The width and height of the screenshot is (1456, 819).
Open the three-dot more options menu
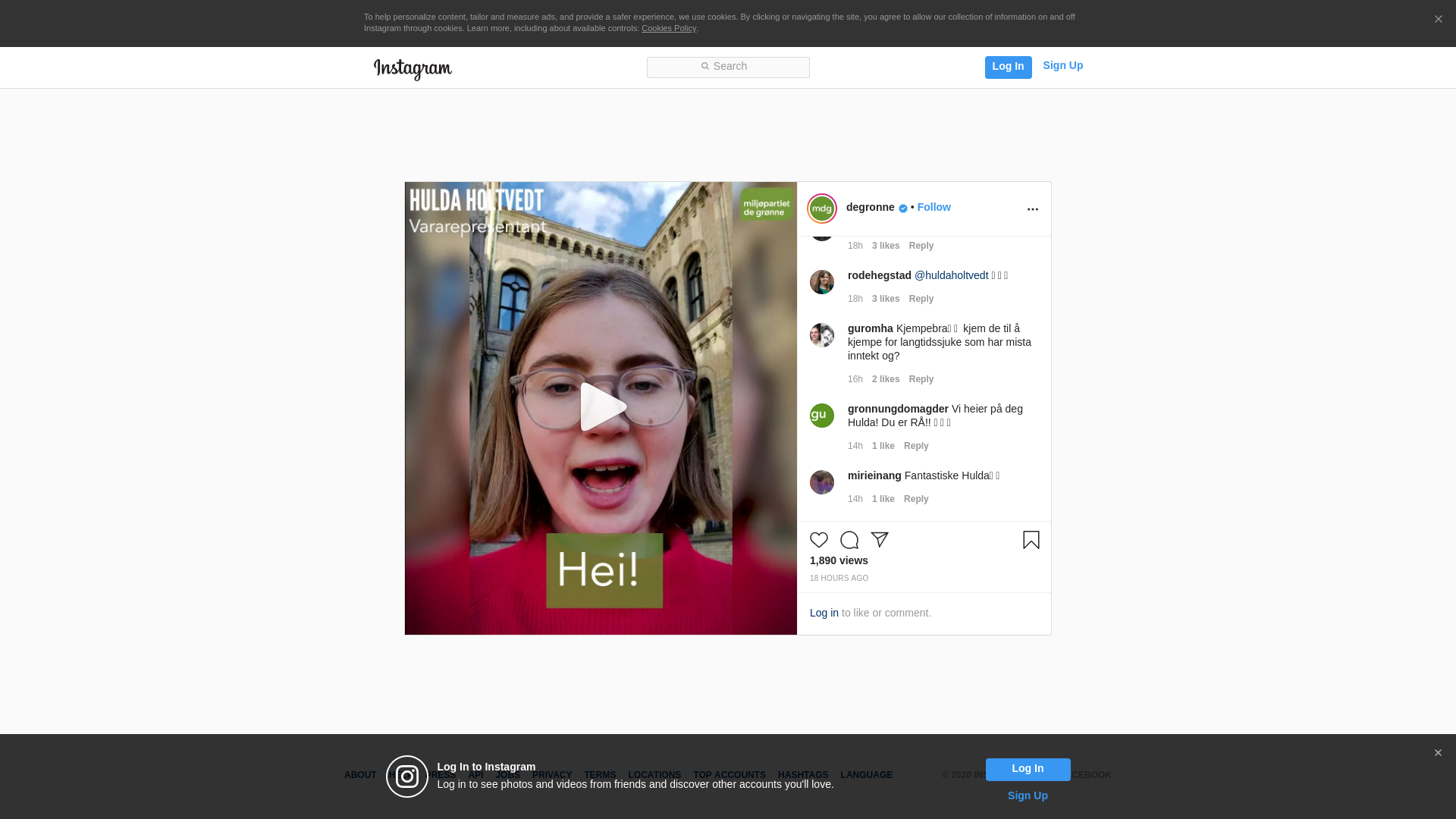tap(1033, 209)
